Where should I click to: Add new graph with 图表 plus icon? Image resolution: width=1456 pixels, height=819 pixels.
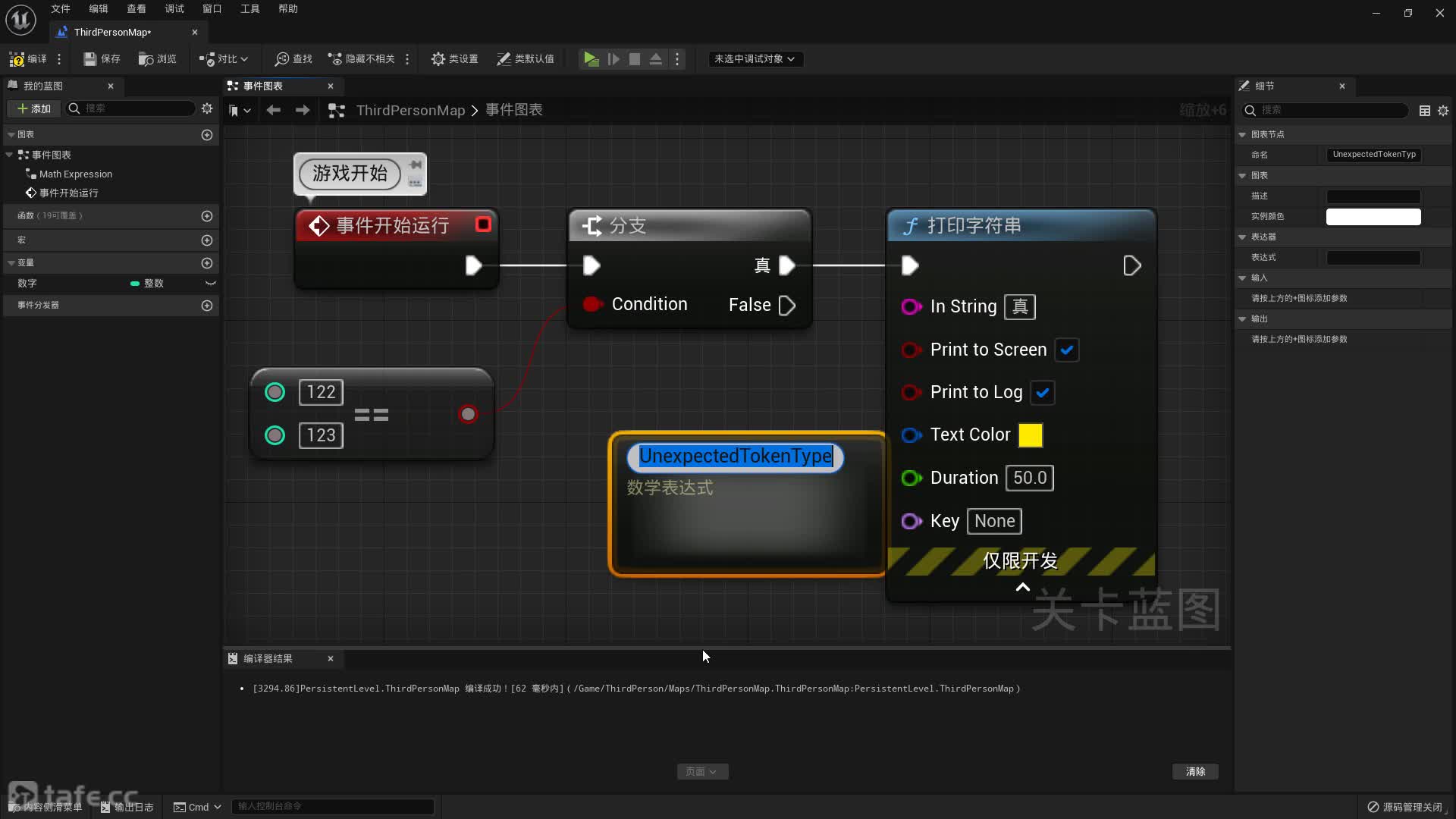pos(207,135)
